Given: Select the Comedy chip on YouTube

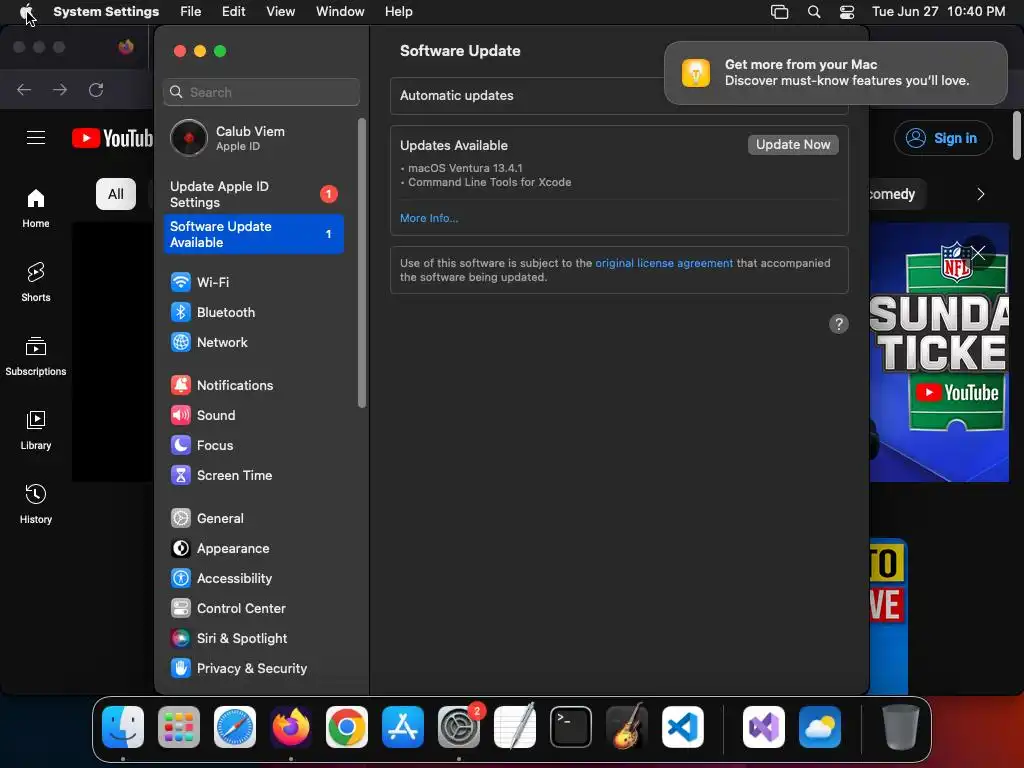Looking at the screenshot, I should coord(897,194).
